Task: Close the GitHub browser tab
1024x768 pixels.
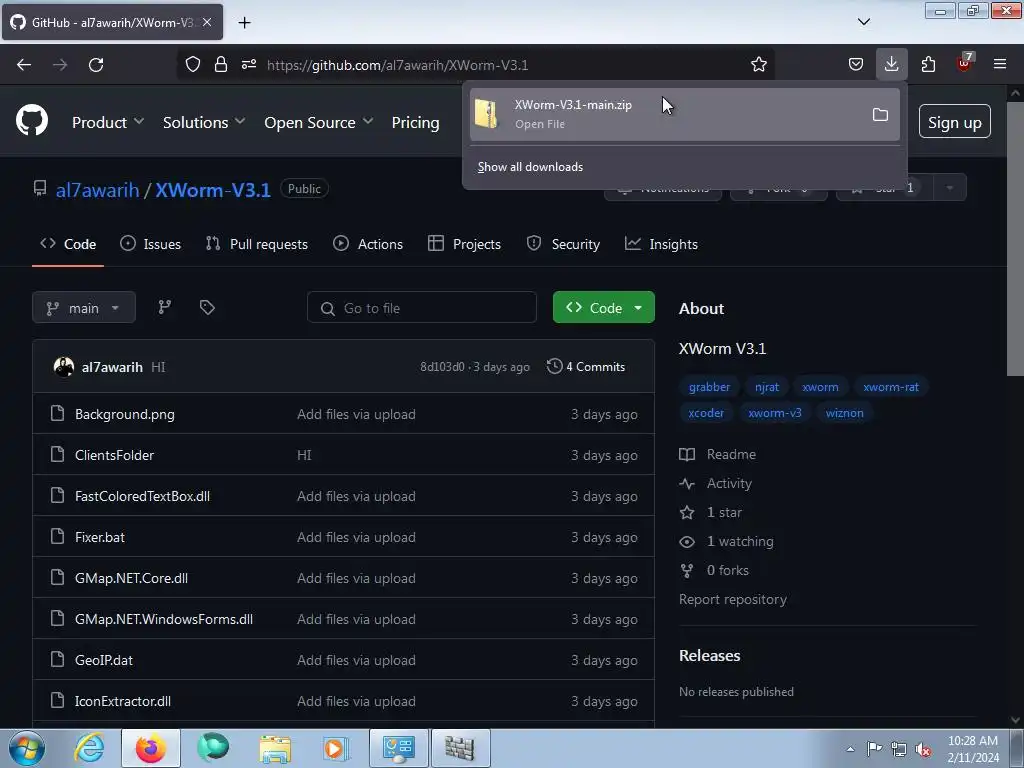Action: 207,22
